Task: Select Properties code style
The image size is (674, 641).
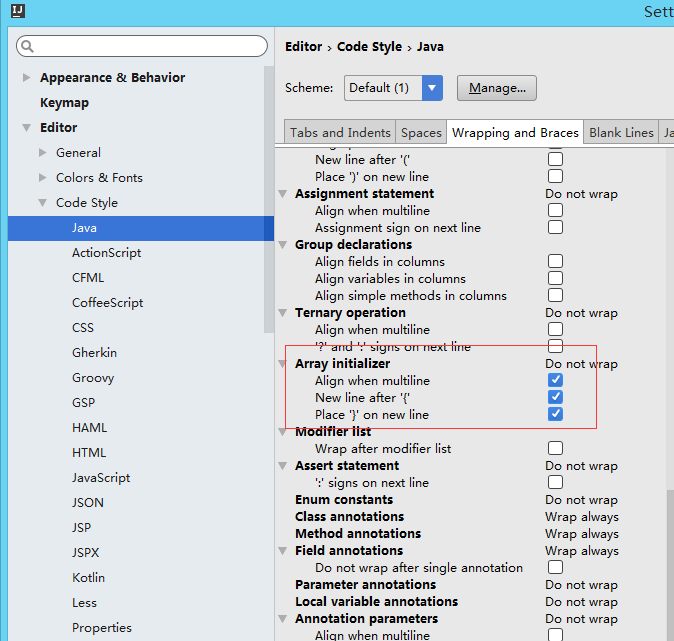Action: coord(102,628)
